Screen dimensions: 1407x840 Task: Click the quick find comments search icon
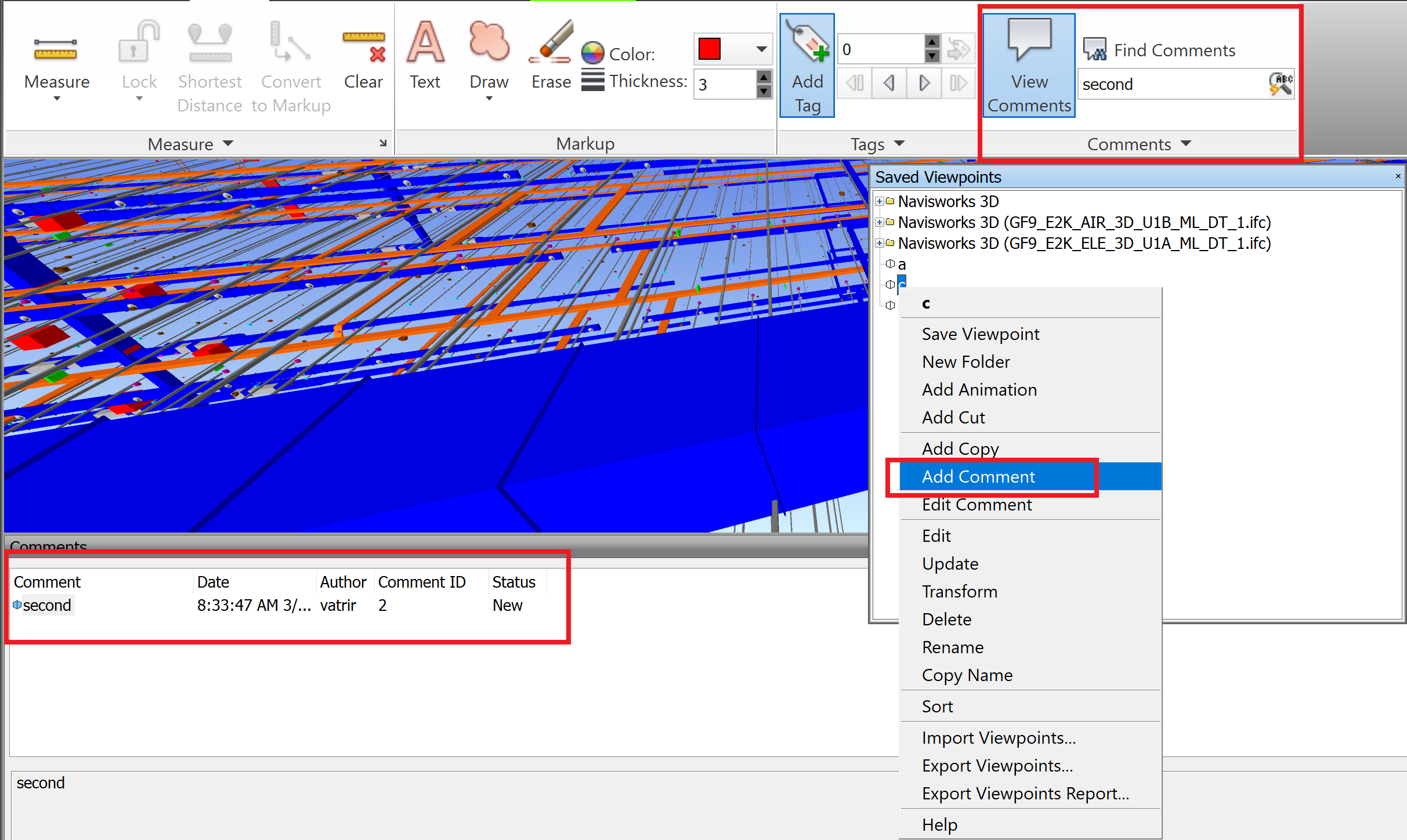1281,84
